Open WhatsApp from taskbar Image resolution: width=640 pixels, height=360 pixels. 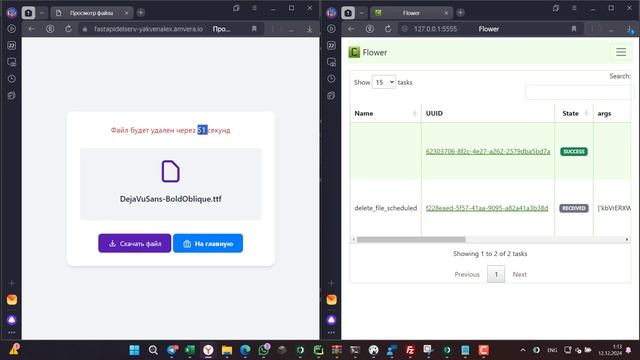click(264, 350)
